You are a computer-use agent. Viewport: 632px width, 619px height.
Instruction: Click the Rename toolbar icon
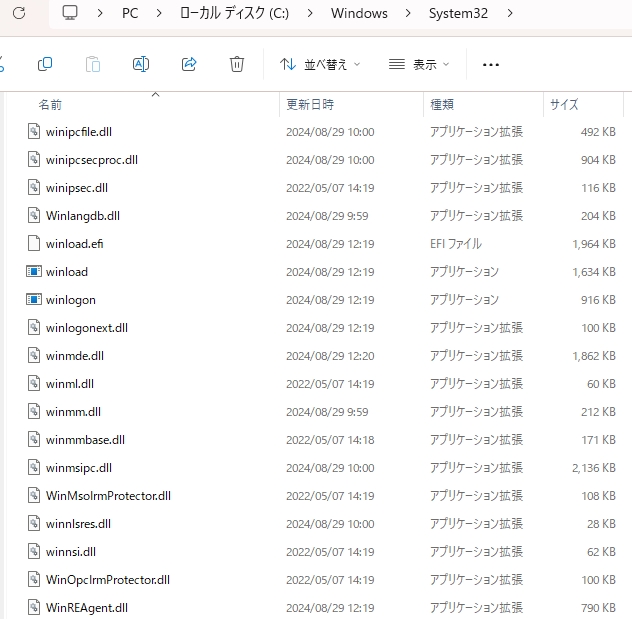[x=141, y=64]
